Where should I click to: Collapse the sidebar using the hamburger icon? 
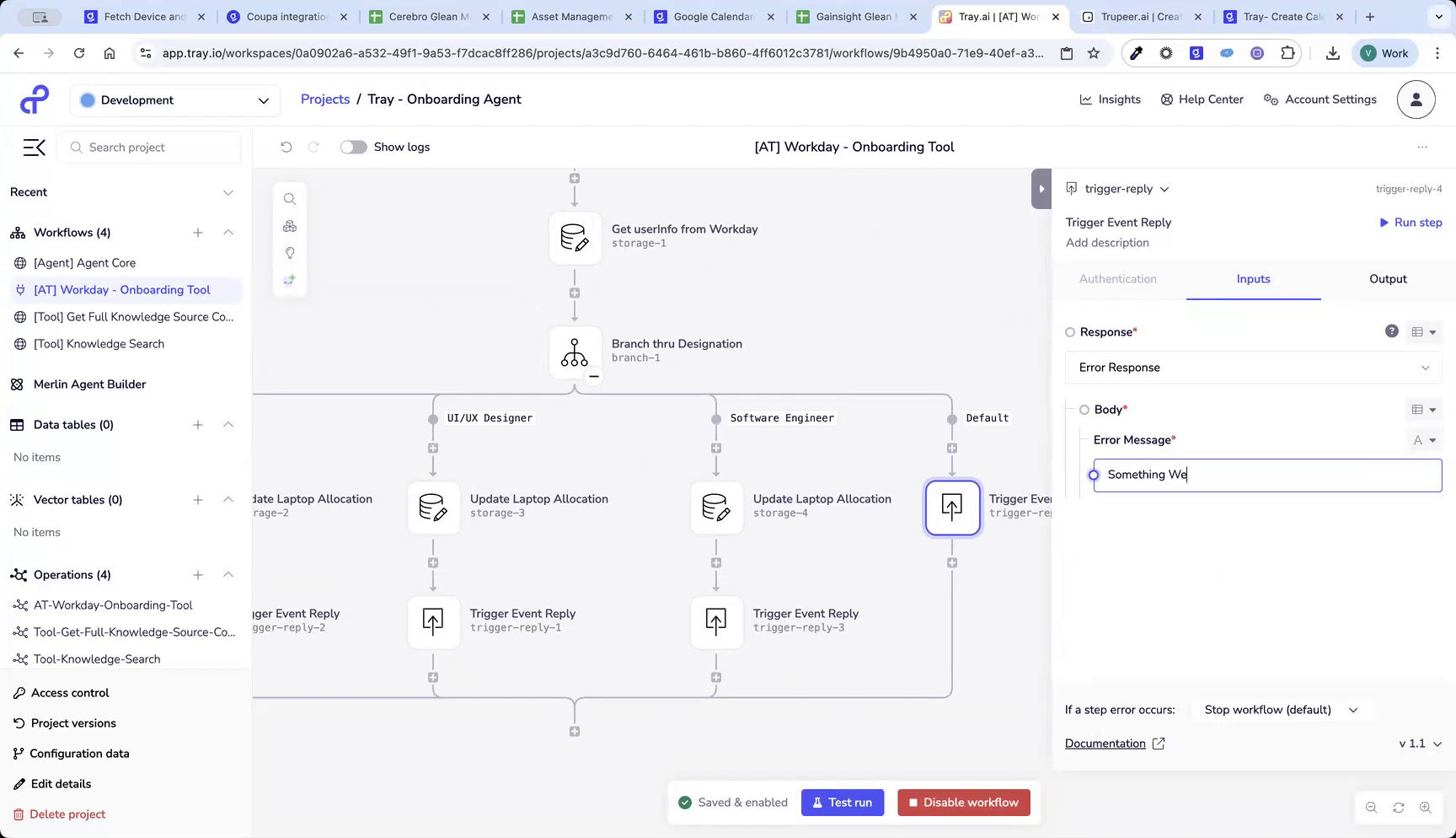pos(34,147)
